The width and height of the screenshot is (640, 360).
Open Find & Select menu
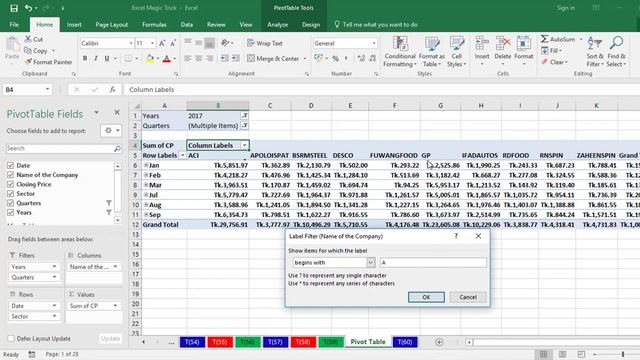tap(616, 52)
